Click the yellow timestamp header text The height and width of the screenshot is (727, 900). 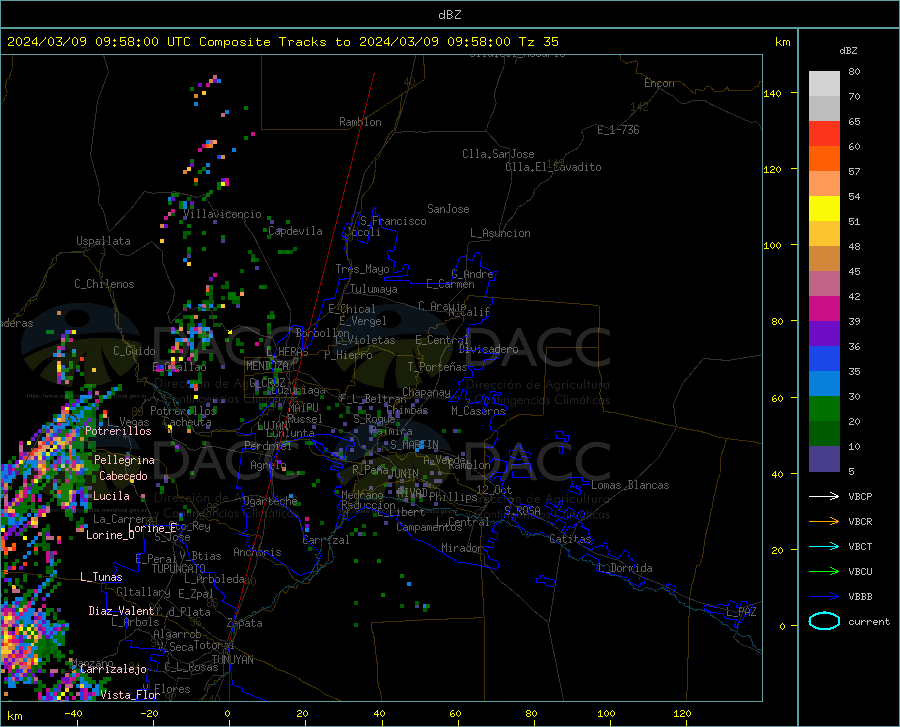coord(282,42)
